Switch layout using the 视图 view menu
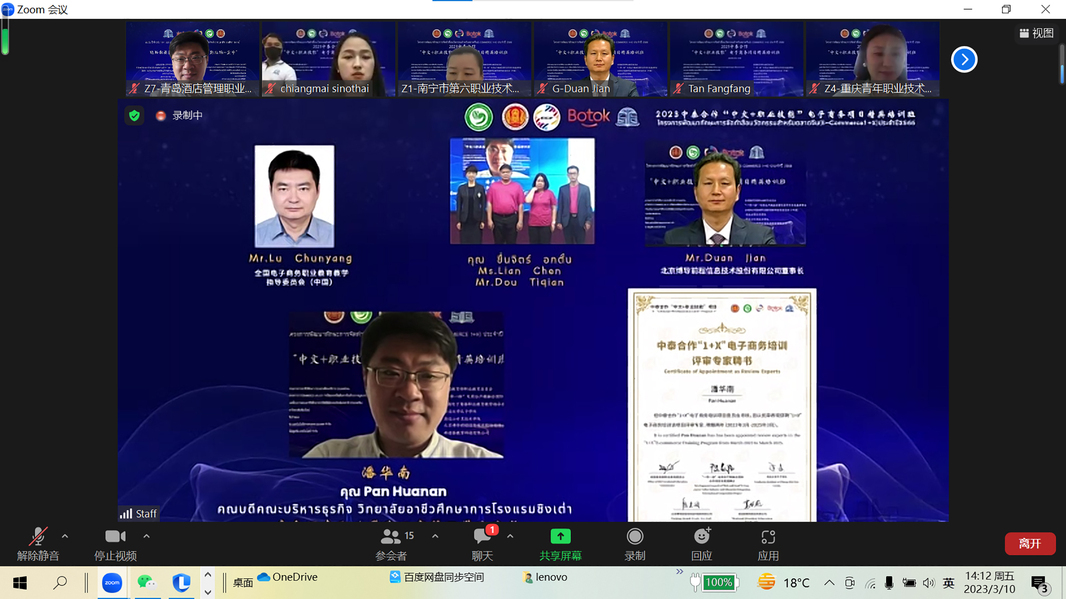 pyautogui.click(x=1036, y=33)
